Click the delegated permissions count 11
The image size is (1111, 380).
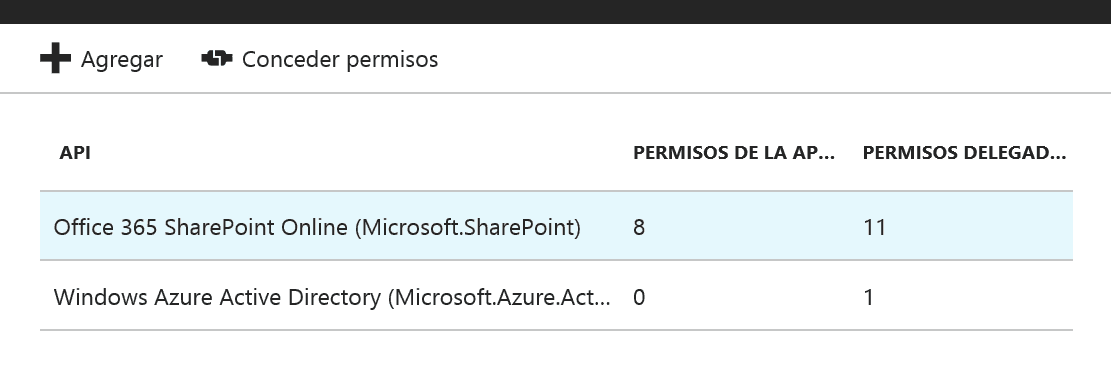tap(875, 228)
